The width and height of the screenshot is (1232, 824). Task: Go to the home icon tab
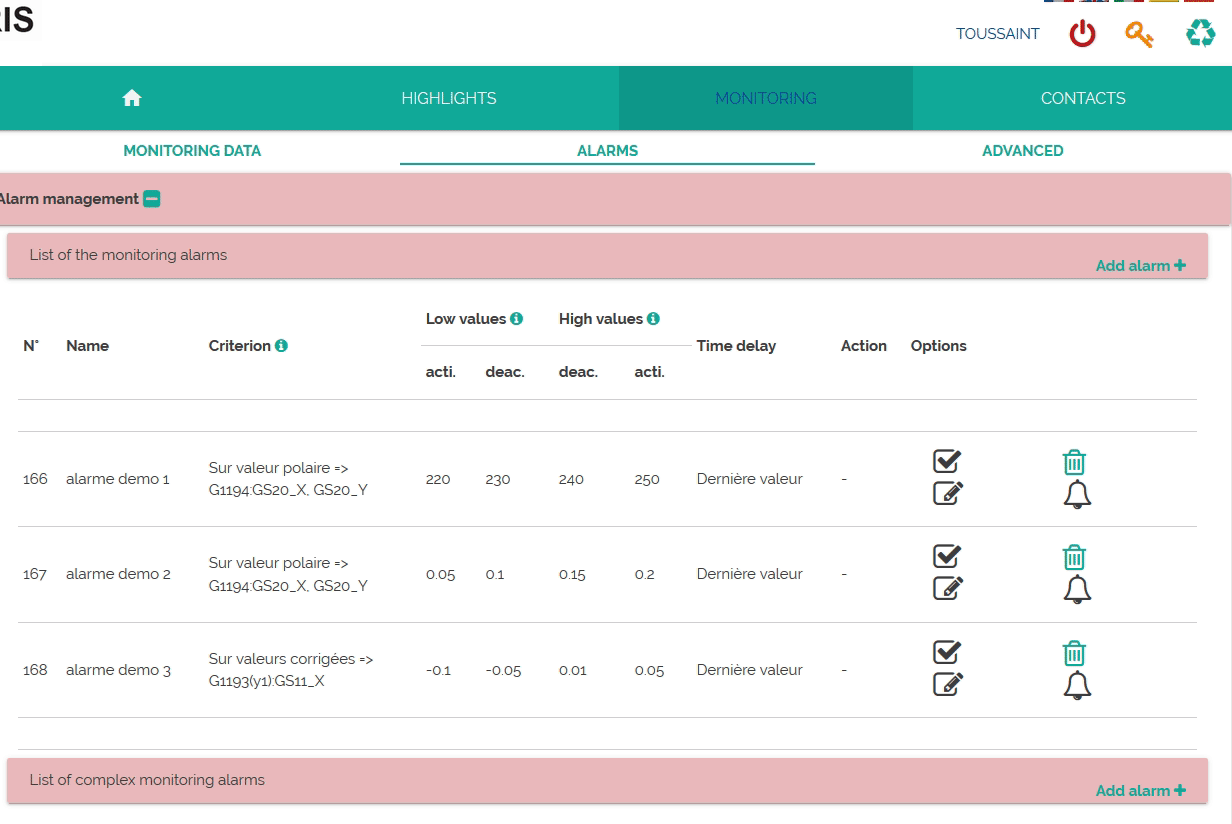[132, 98]
